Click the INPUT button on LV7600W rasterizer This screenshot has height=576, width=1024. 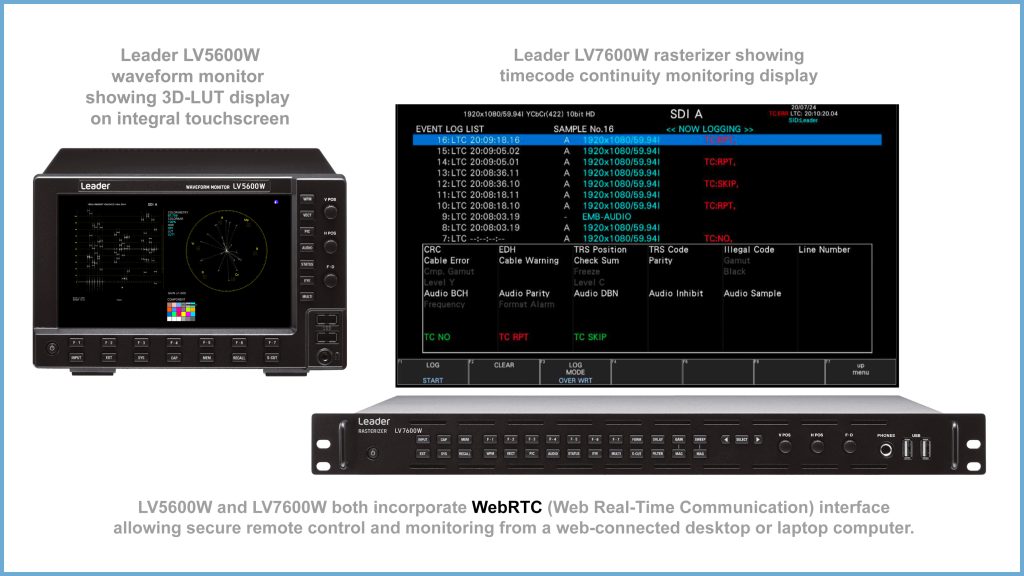click(x=423, y=440)
